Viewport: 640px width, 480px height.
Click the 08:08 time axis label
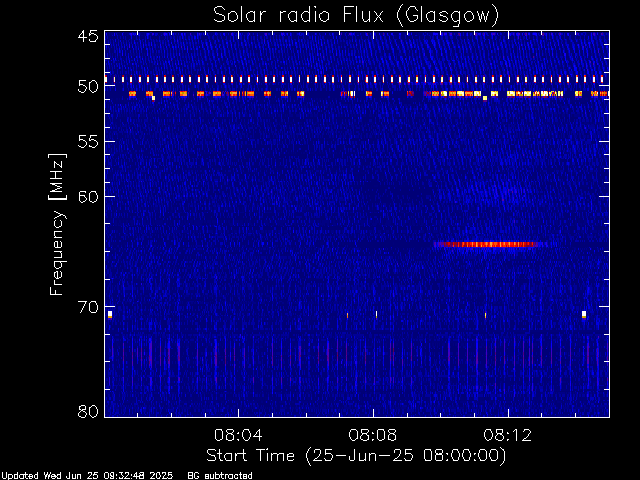coord(373,435)
